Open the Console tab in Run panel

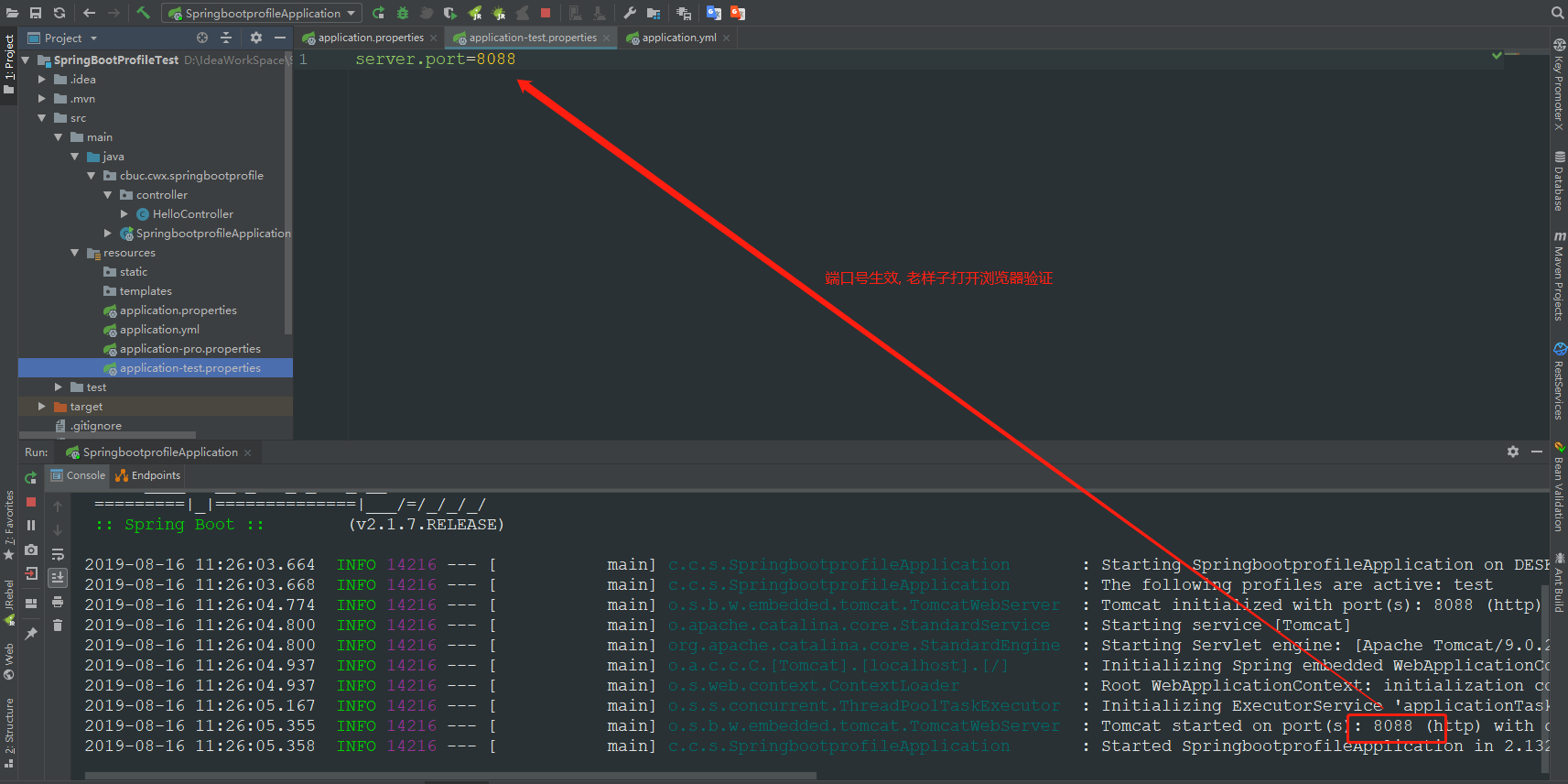[79, 475]
